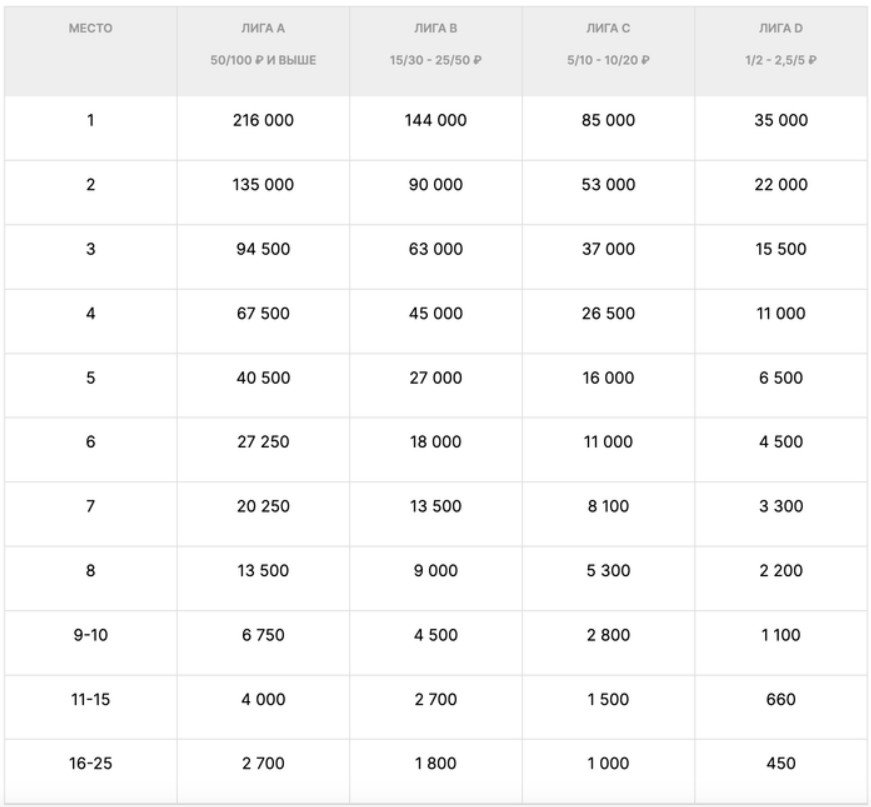
Task: Click the 85 000 value
Action: pos(608,121)
